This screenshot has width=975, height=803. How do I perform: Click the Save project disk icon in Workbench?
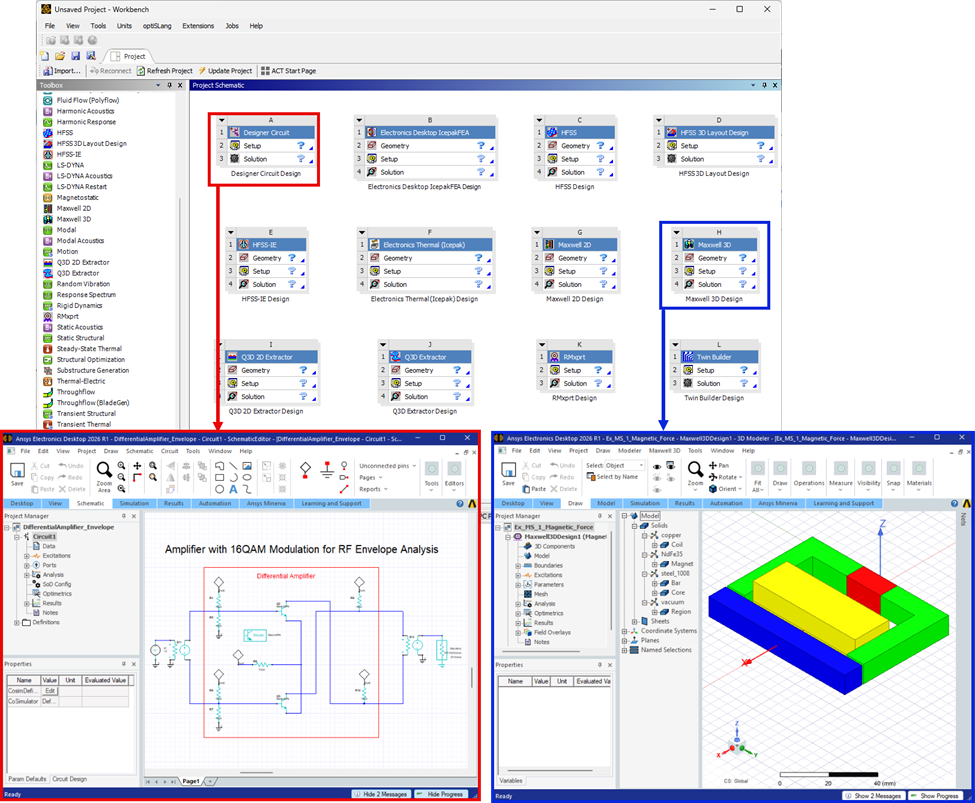point(75,57)
